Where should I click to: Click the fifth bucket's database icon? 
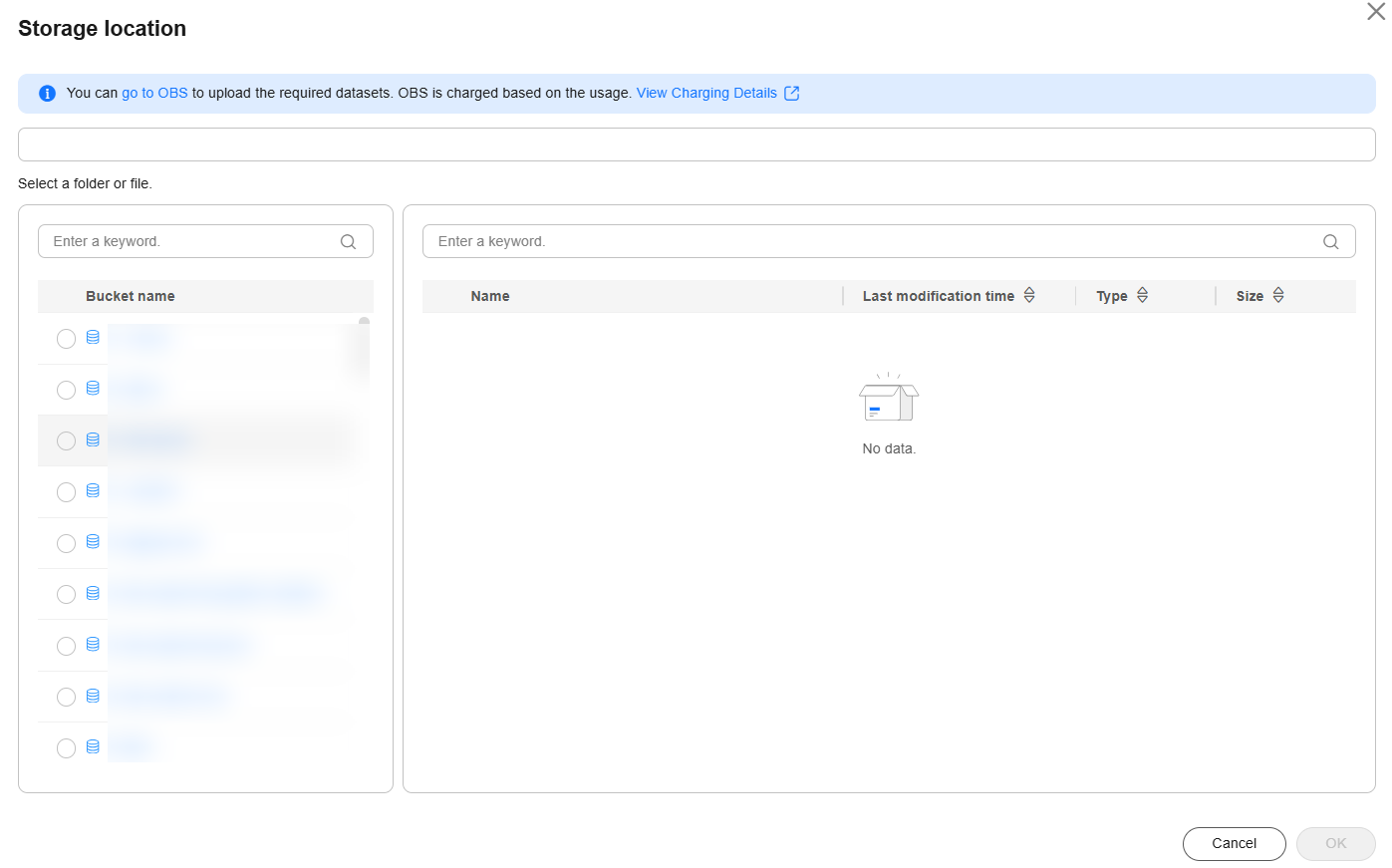point(93,542)
